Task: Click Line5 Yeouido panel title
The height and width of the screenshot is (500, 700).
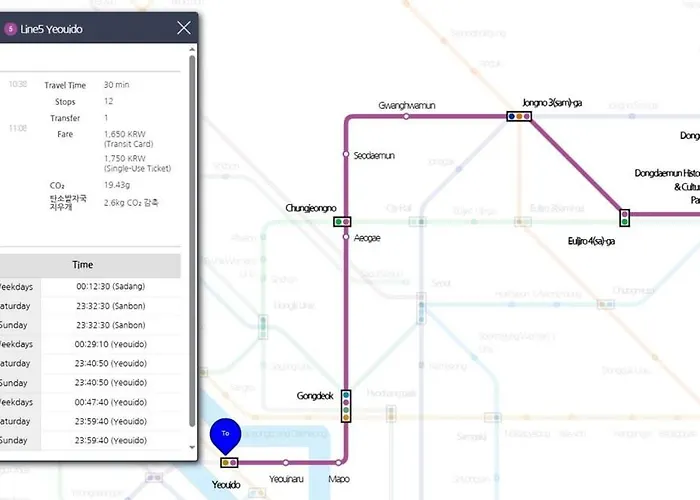Action: pos(51,29)
